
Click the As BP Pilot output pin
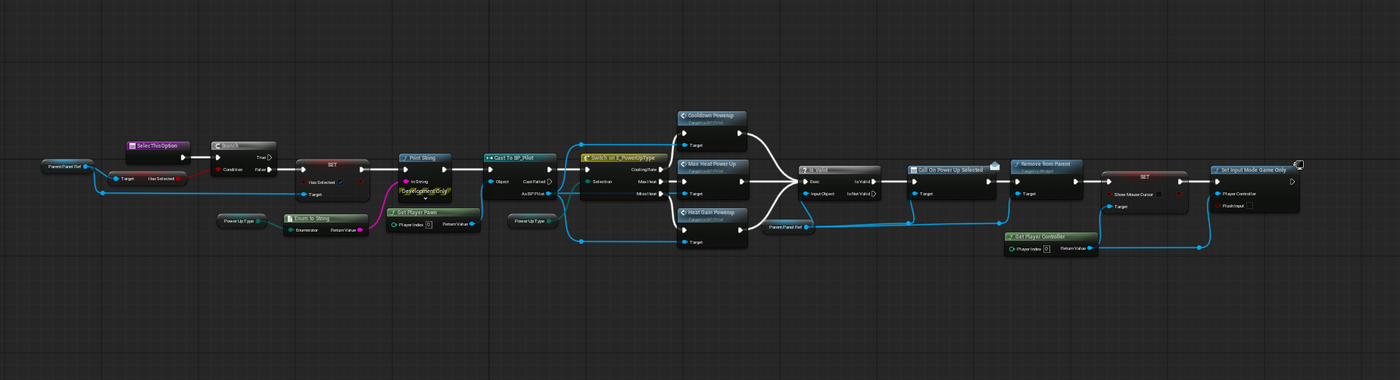point(549,194)
